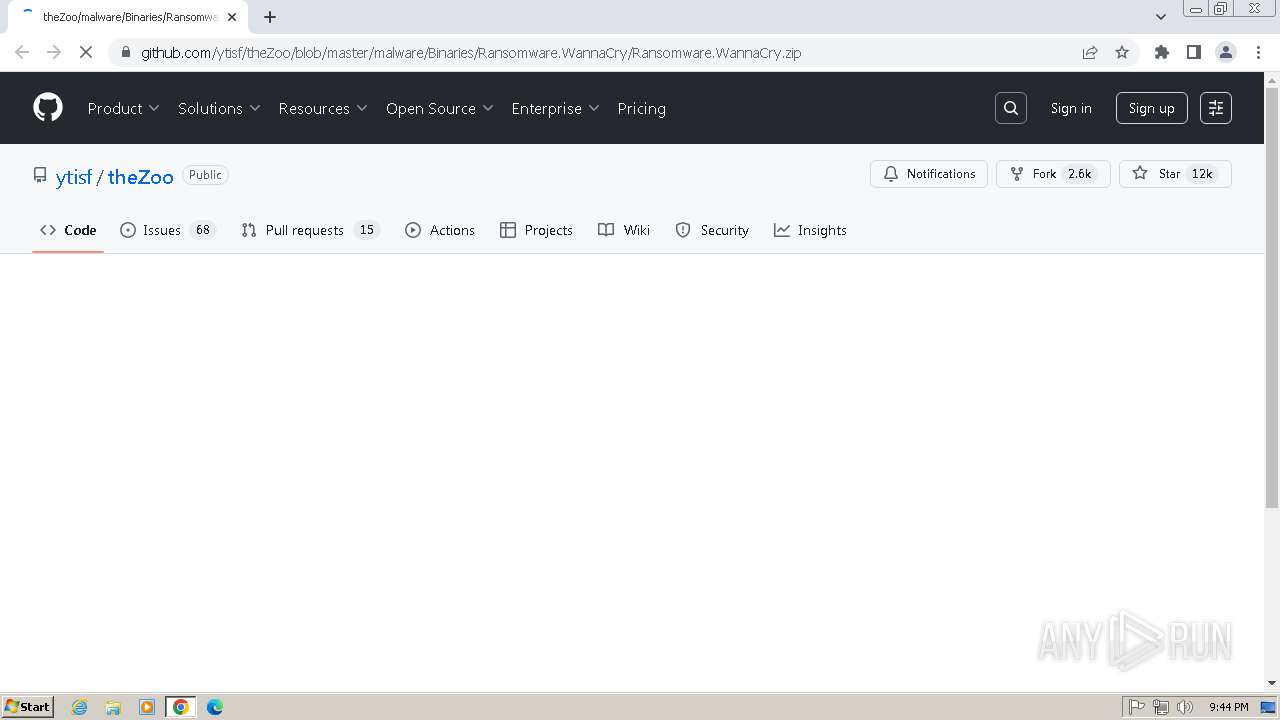
Task: Open the Chrome extensions puzzle icon
Action: tap(1161, 52)
